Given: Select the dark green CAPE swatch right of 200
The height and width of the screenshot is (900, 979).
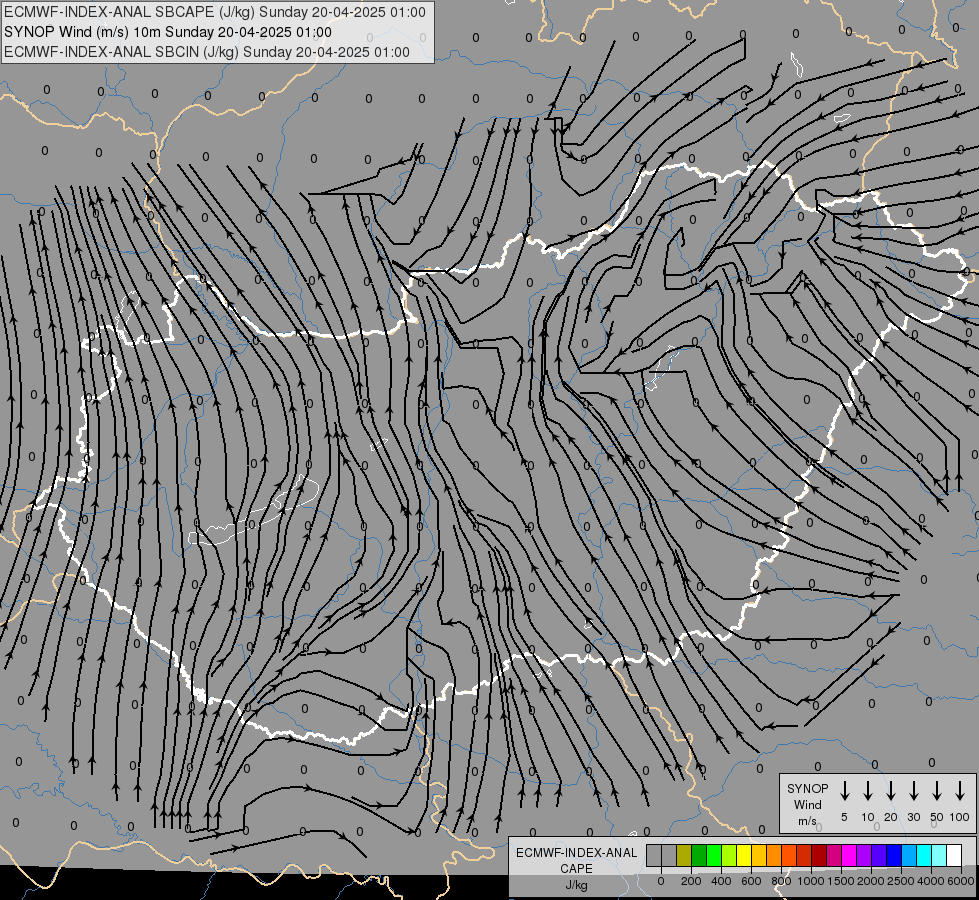Looking at the screenshot, I should coord(699,855).
